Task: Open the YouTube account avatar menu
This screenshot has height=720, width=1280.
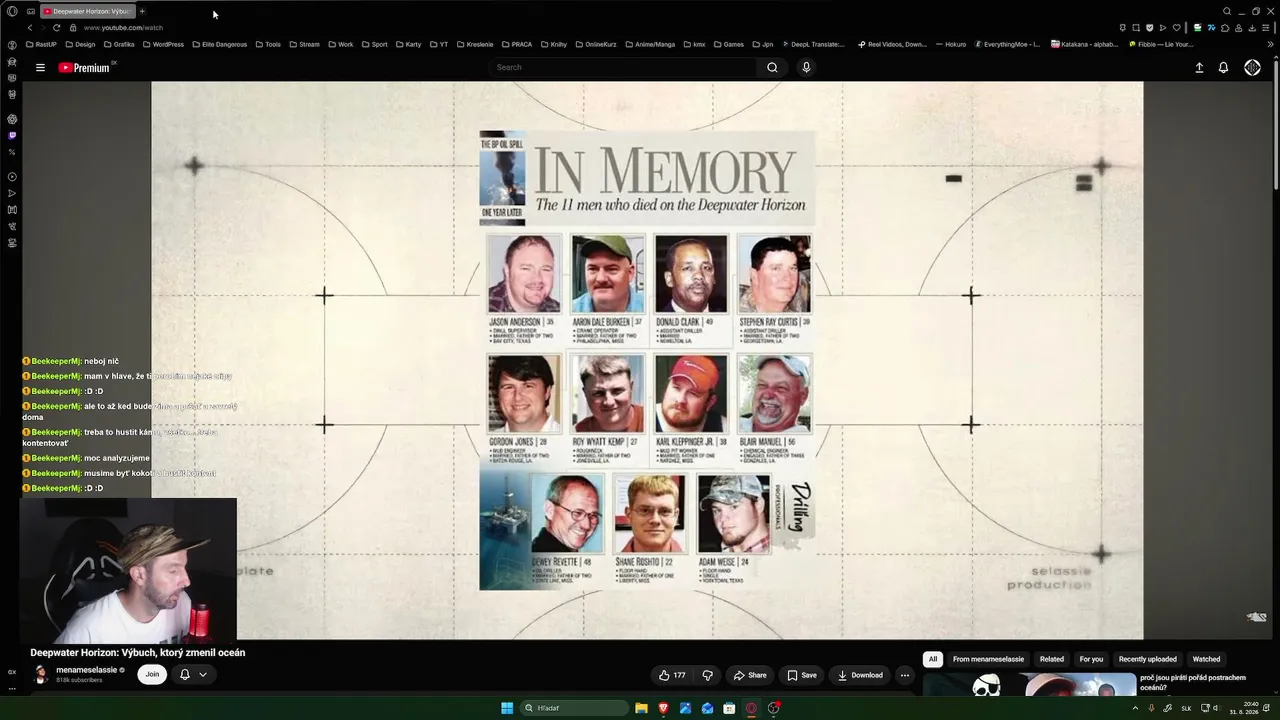Action: (1252, 68)
